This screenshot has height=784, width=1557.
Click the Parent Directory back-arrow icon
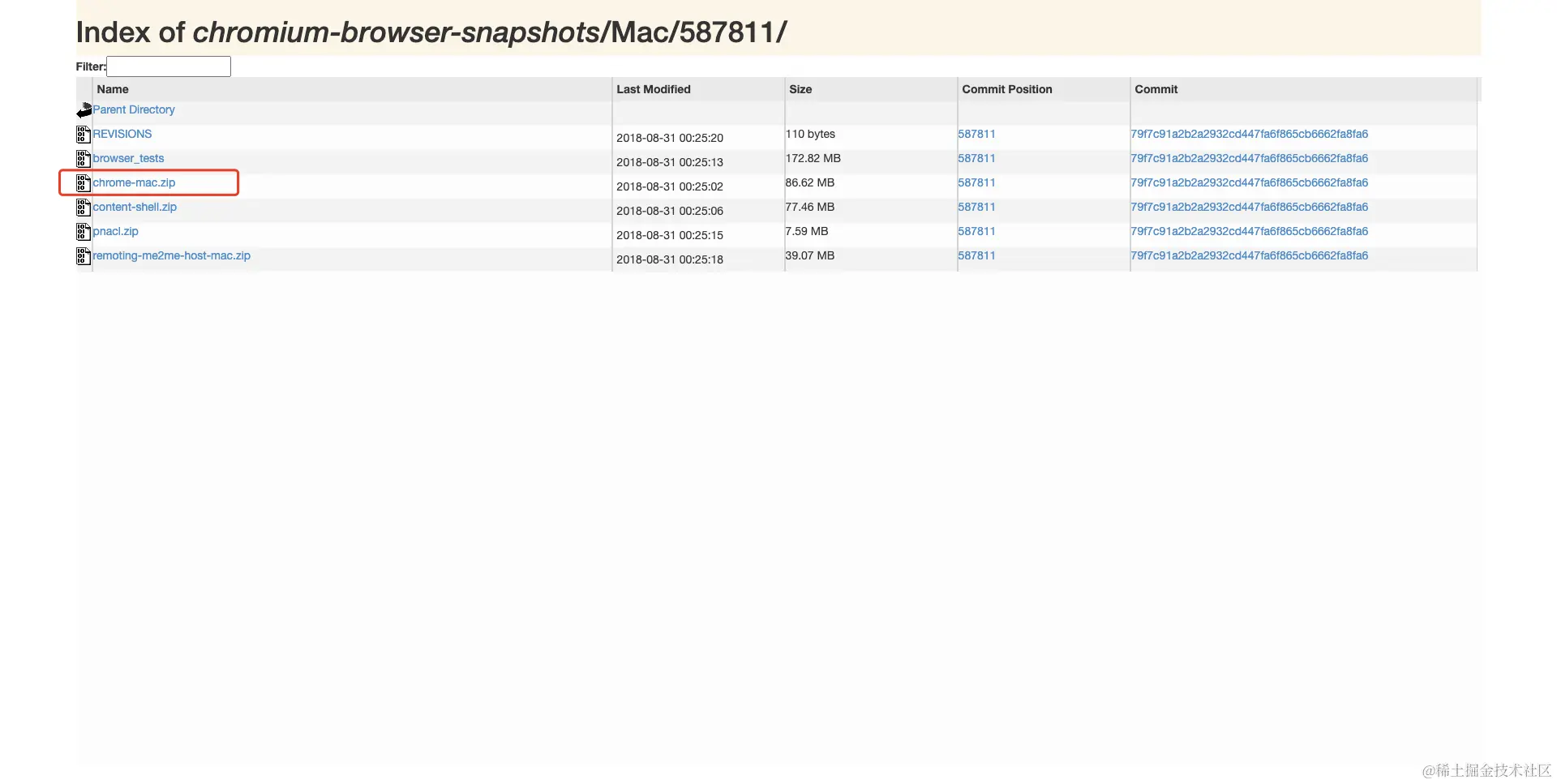pyautogui.click(x=84, y=109)
